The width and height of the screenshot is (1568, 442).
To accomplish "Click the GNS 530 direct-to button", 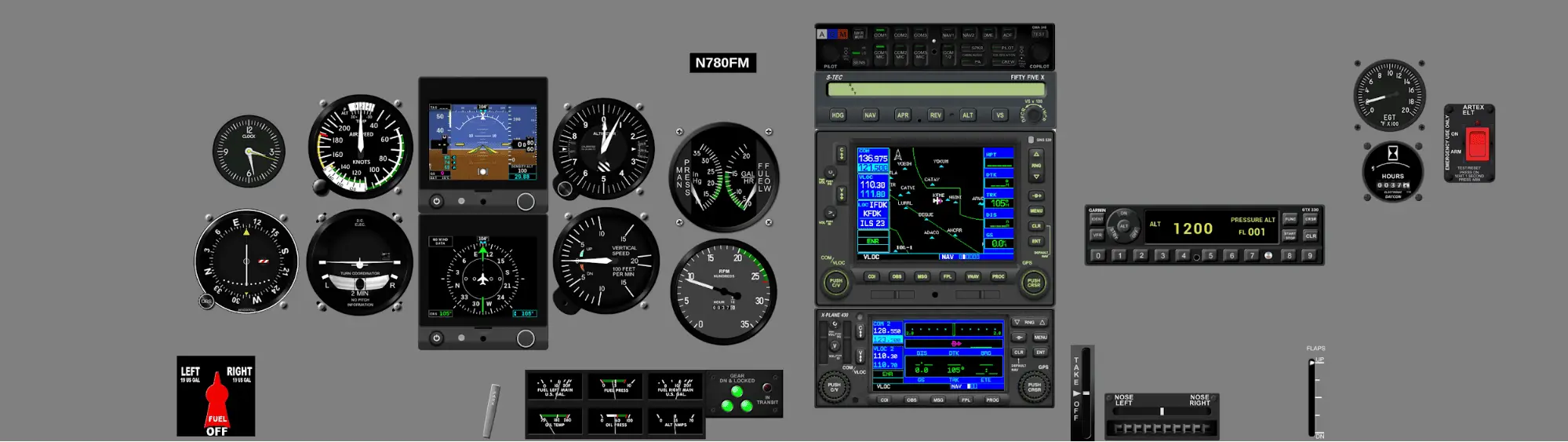I will point(1036,195).
